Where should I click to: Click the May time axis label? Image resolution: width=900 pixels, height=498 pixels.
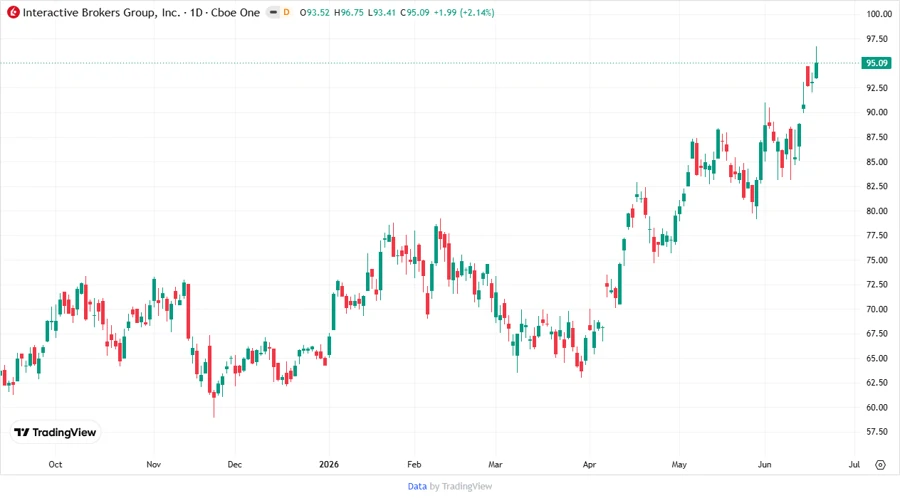(679, 465)
